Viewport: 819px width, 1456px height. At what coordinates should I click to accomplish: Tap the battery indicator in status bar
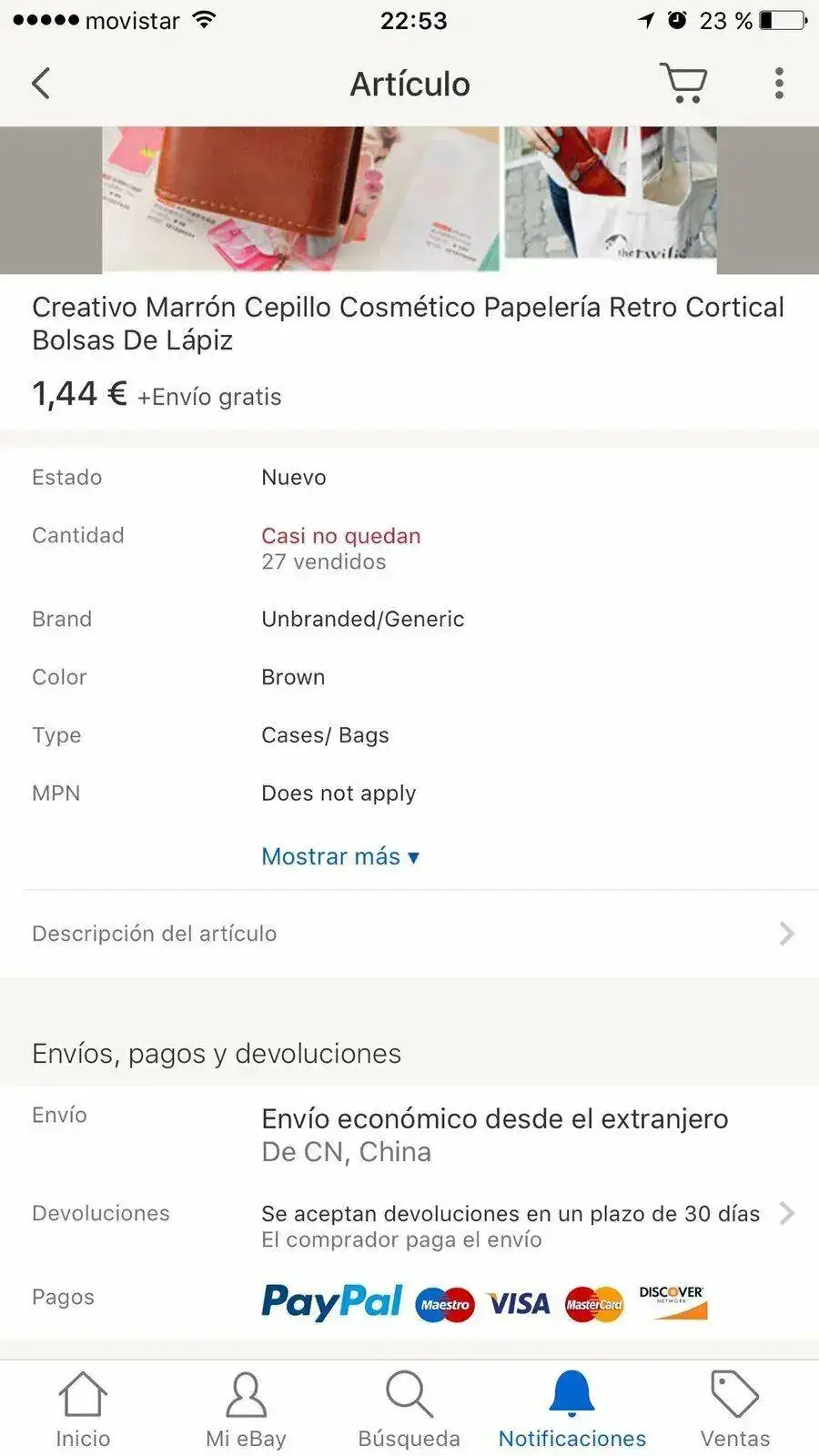[x=783, y=20]
